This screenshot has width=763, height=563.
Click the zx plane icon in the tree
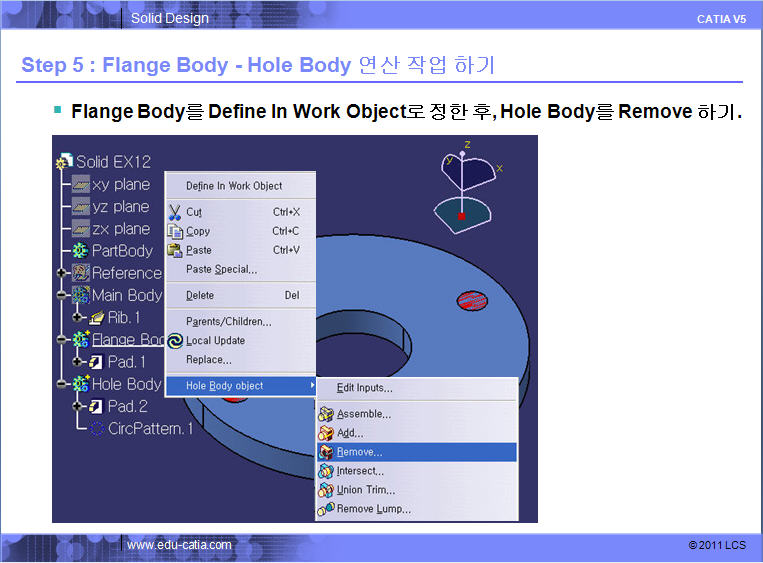point(81,229)
